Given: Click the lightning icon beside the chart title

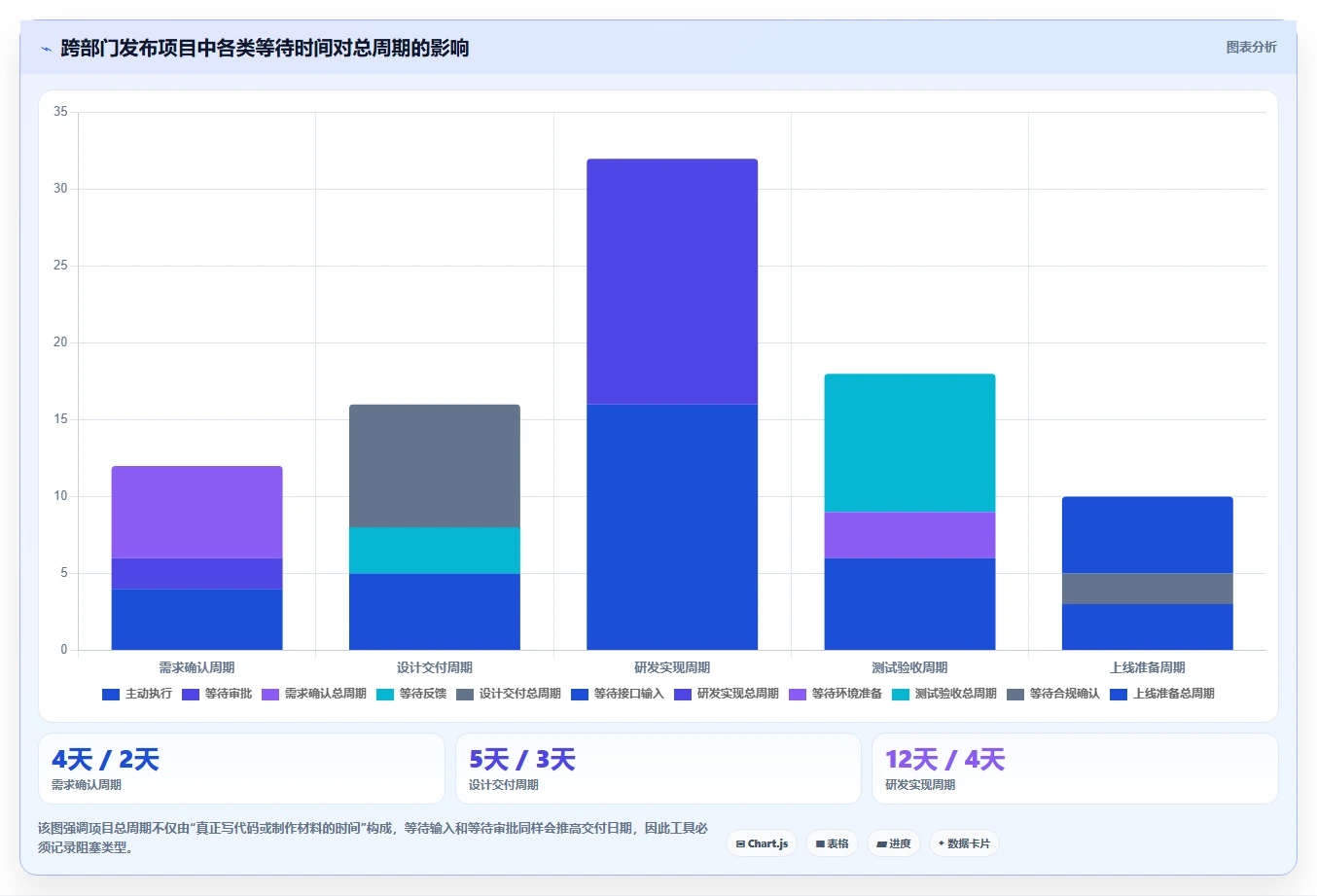Looking at the screenshot, I should coord(46,49).
